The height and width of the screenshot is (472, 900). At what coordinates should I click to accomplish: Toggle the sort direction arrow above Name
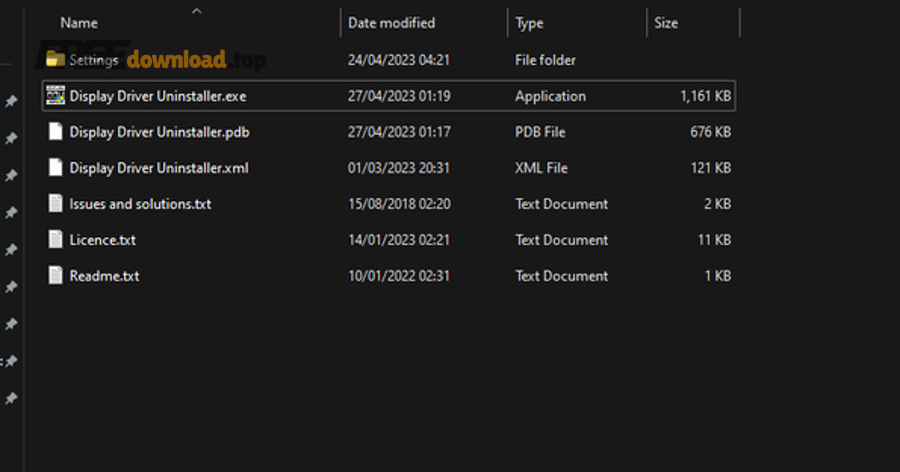coord(197,11)
